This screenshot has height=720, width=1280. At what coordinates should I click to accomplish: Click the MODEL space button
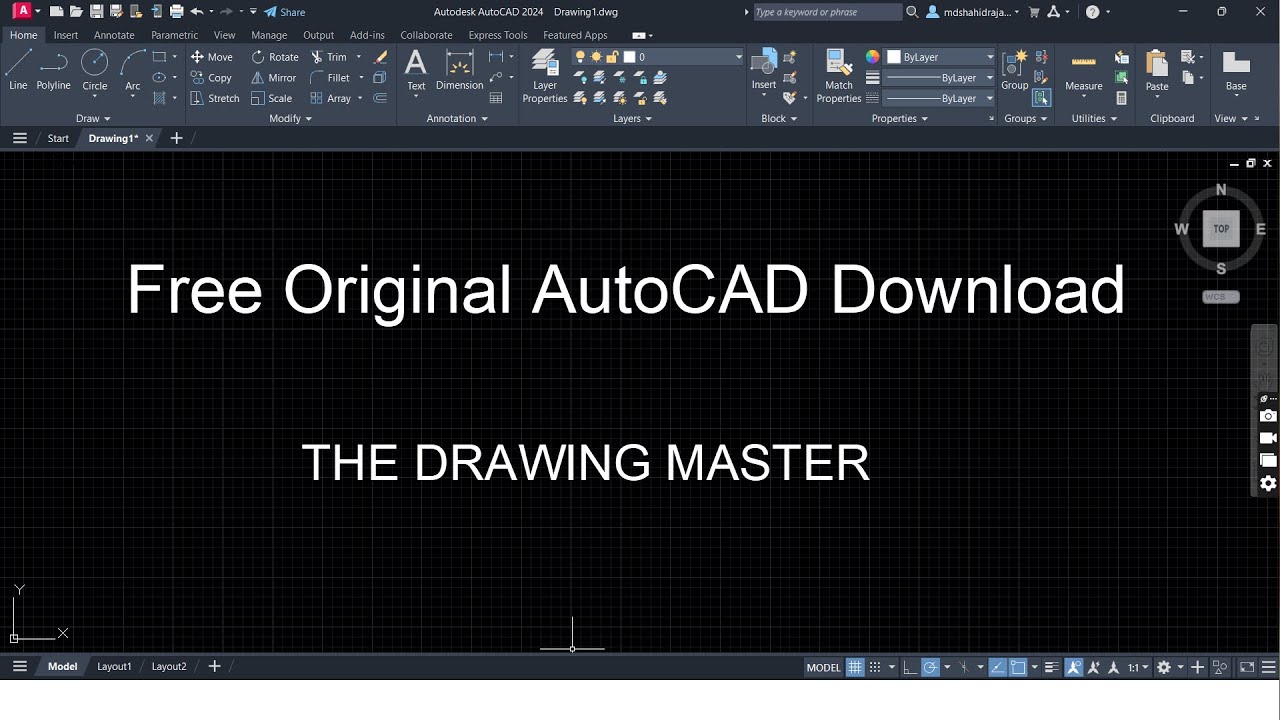point(824,667)
